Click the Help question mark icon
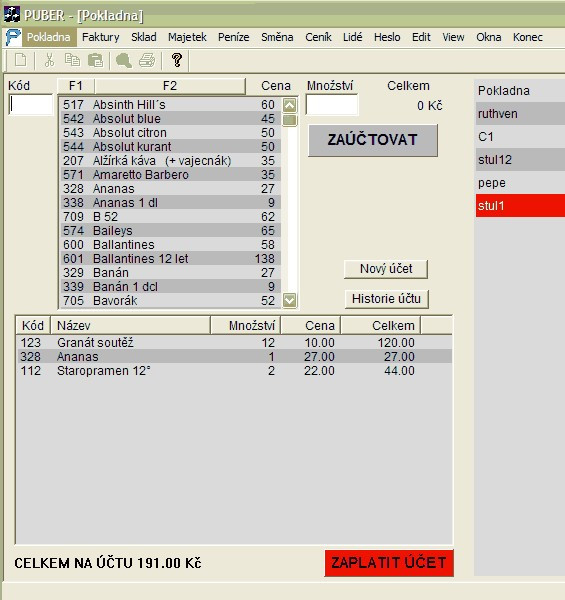 [x=177, y=60]
